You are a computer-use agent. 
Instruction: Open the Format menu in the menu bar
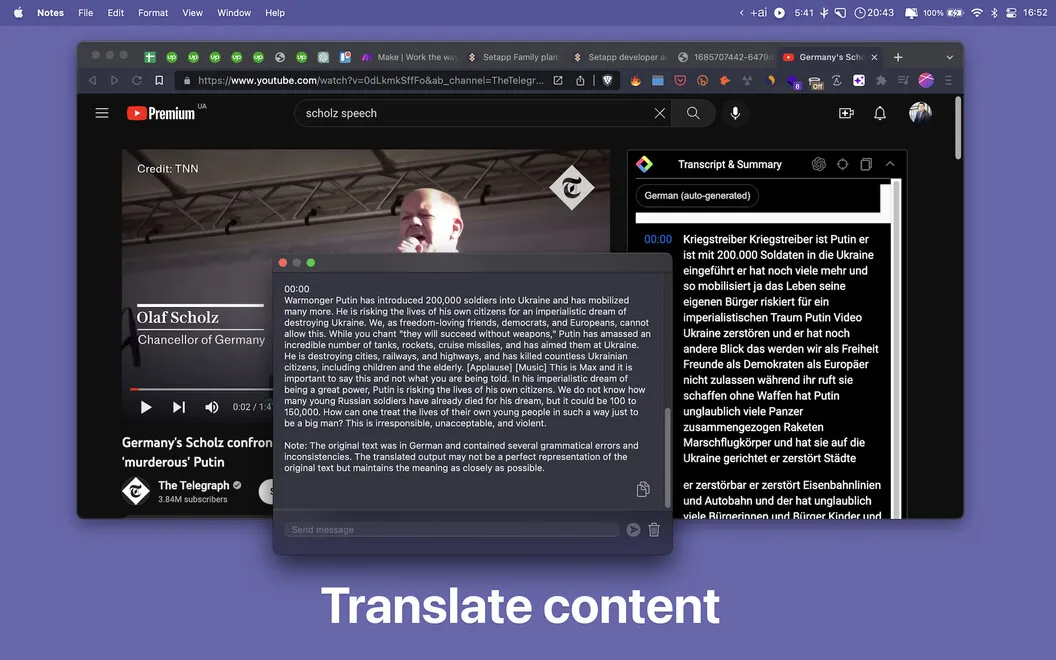153,13
